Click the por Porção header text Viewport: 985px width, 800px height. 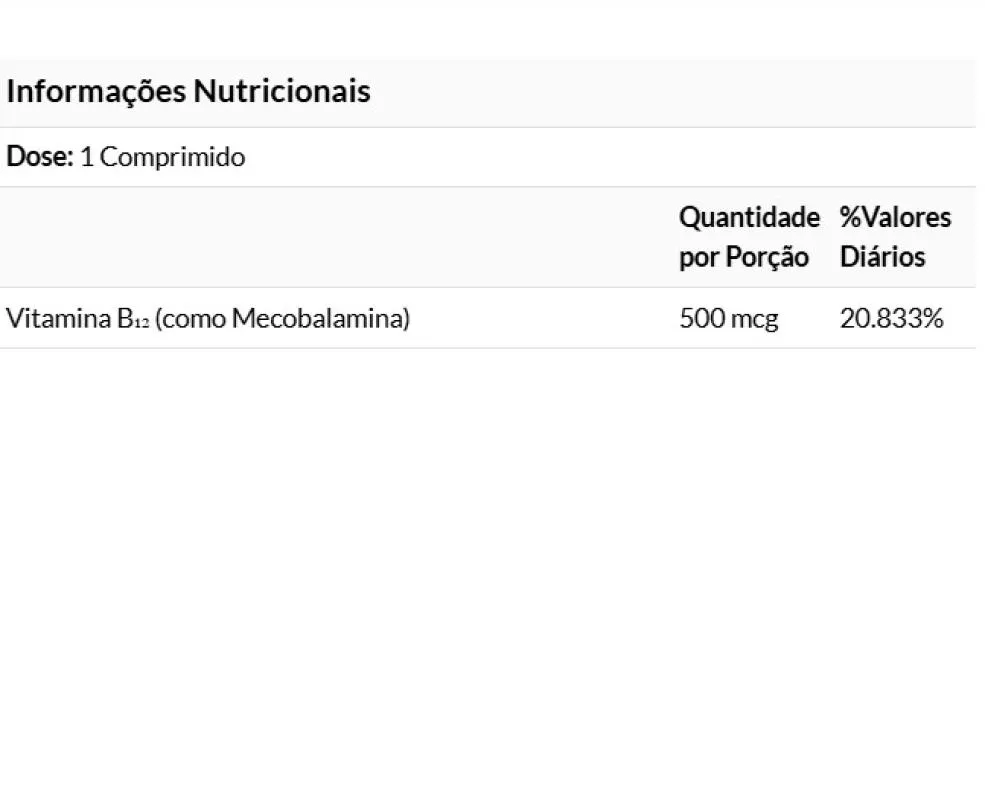743,257
